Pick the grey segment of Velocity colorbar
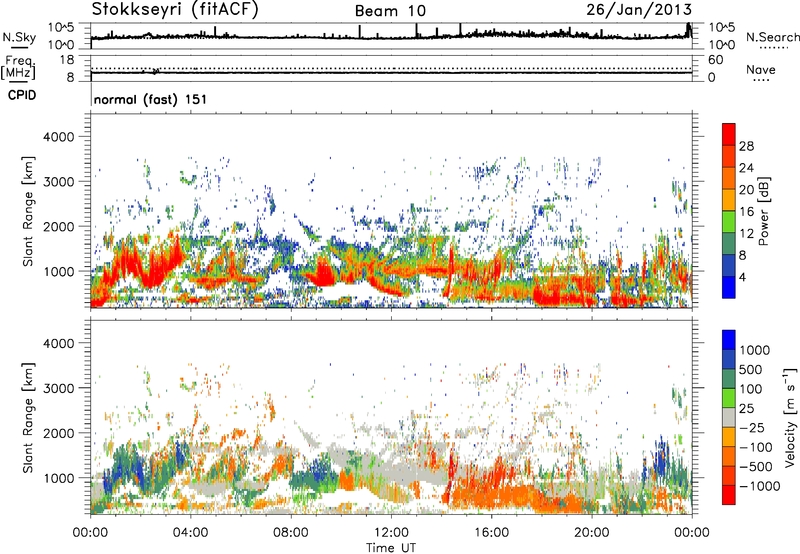Viewport: 800px width, 554px height. tap(729, 417)
